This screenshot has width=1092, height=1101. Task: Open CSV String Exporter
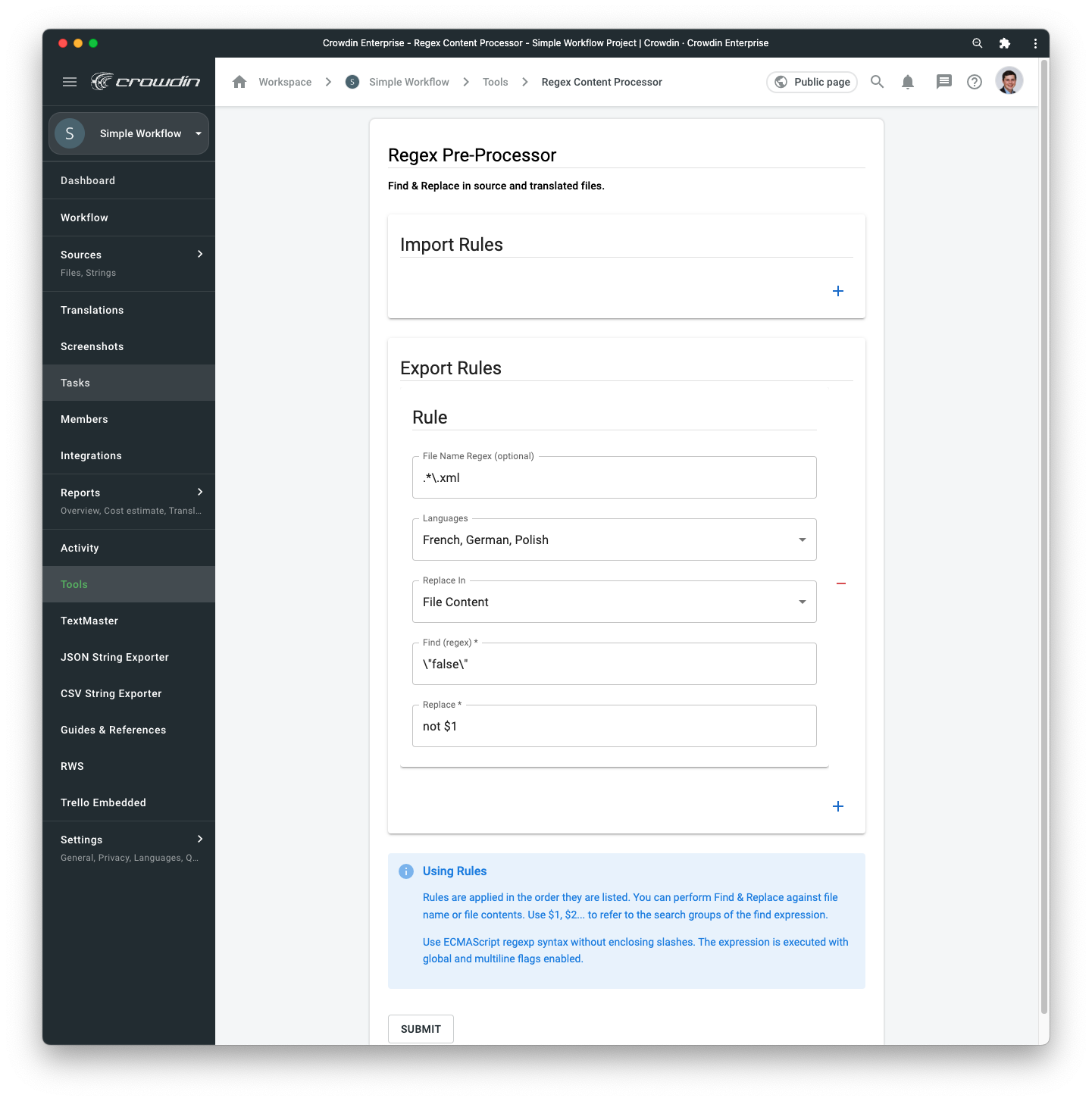pos(129,693)
